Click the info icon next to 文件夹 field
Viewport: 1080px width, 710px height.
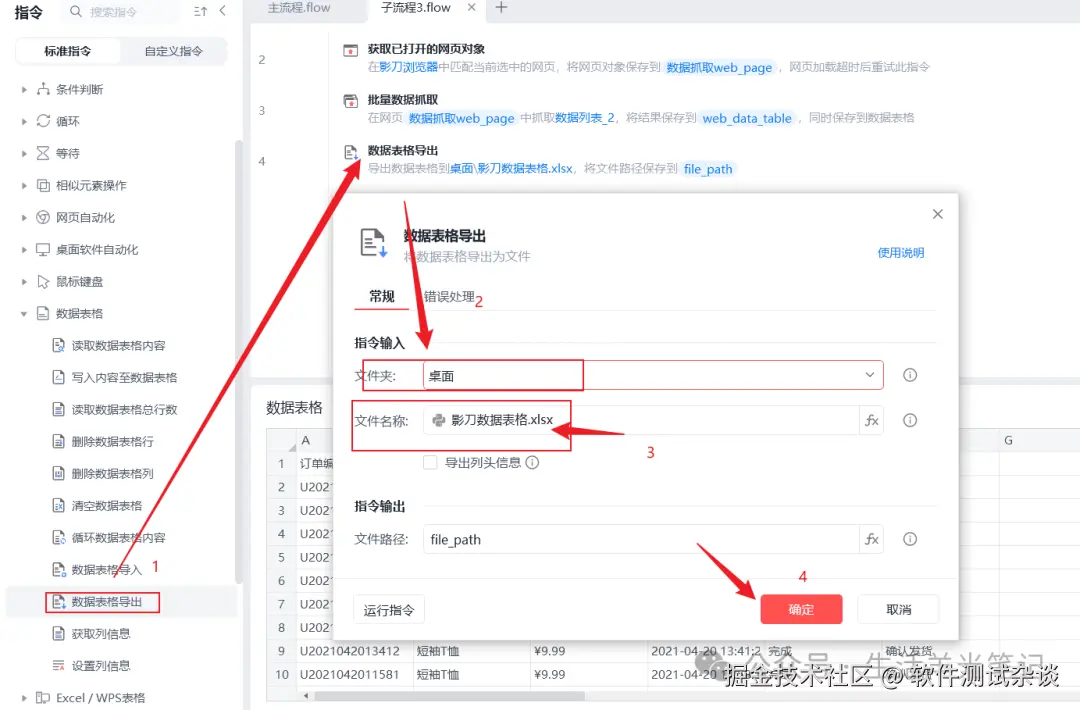[908, 375]
